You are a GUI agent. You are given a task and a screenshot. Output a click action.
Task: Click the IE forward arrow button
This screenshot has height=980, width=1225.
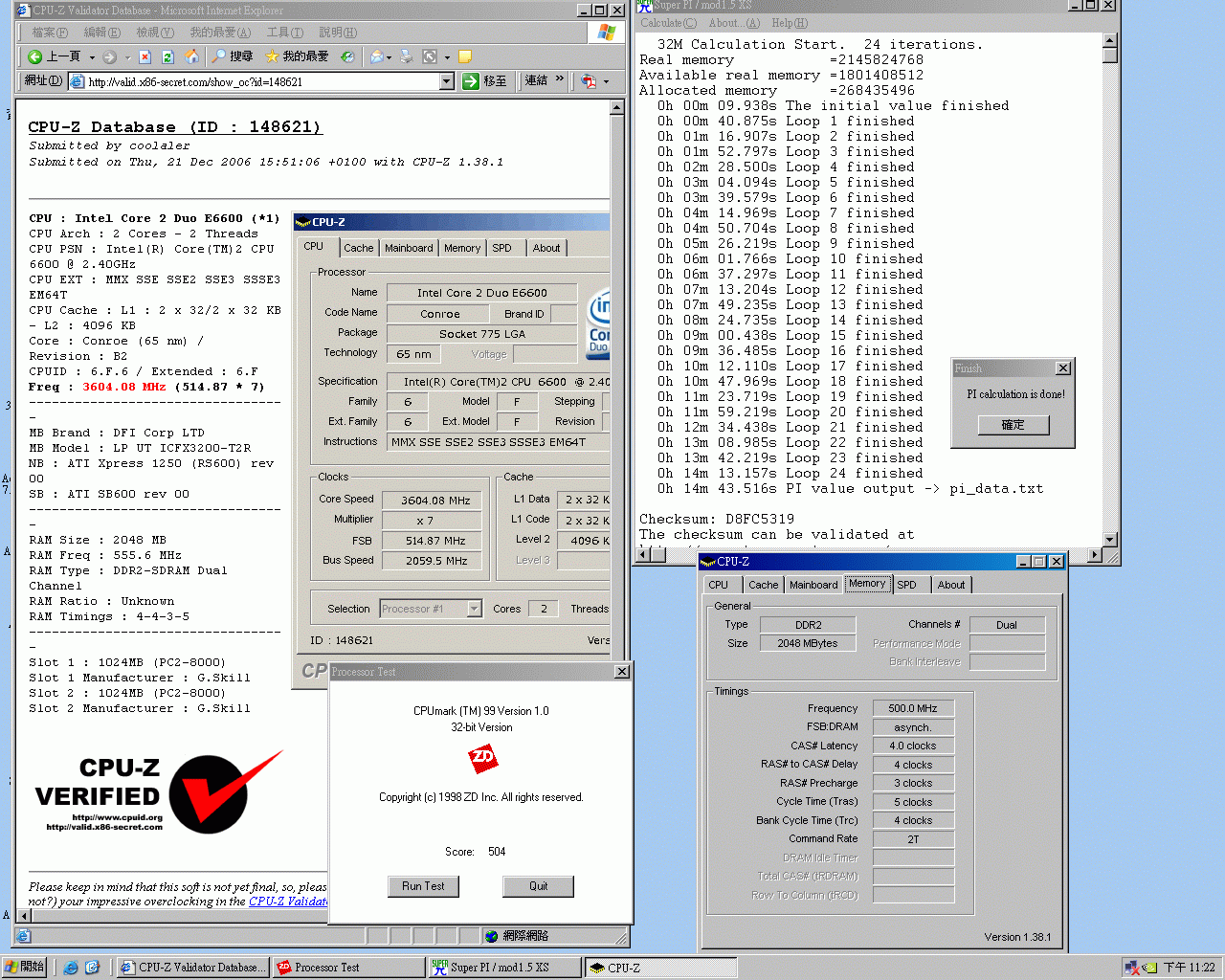click(110, 57)
